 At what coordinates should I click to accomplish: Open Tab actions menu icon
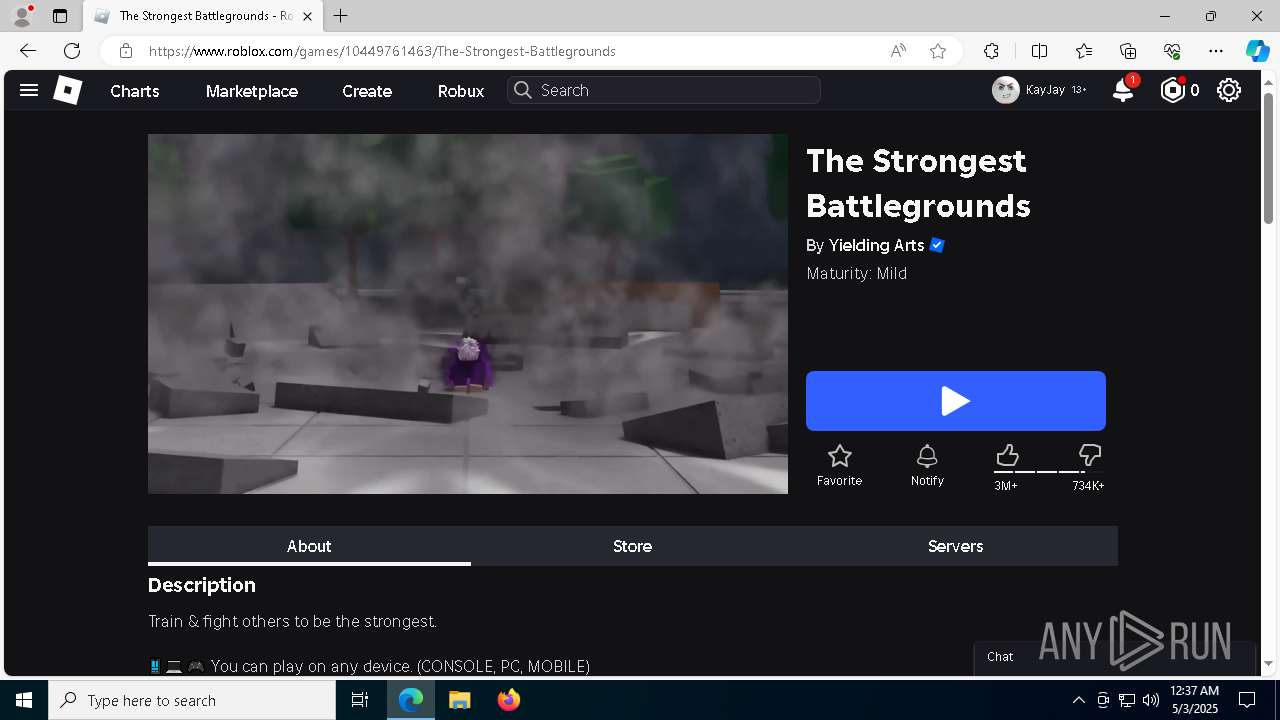[60, 16]
